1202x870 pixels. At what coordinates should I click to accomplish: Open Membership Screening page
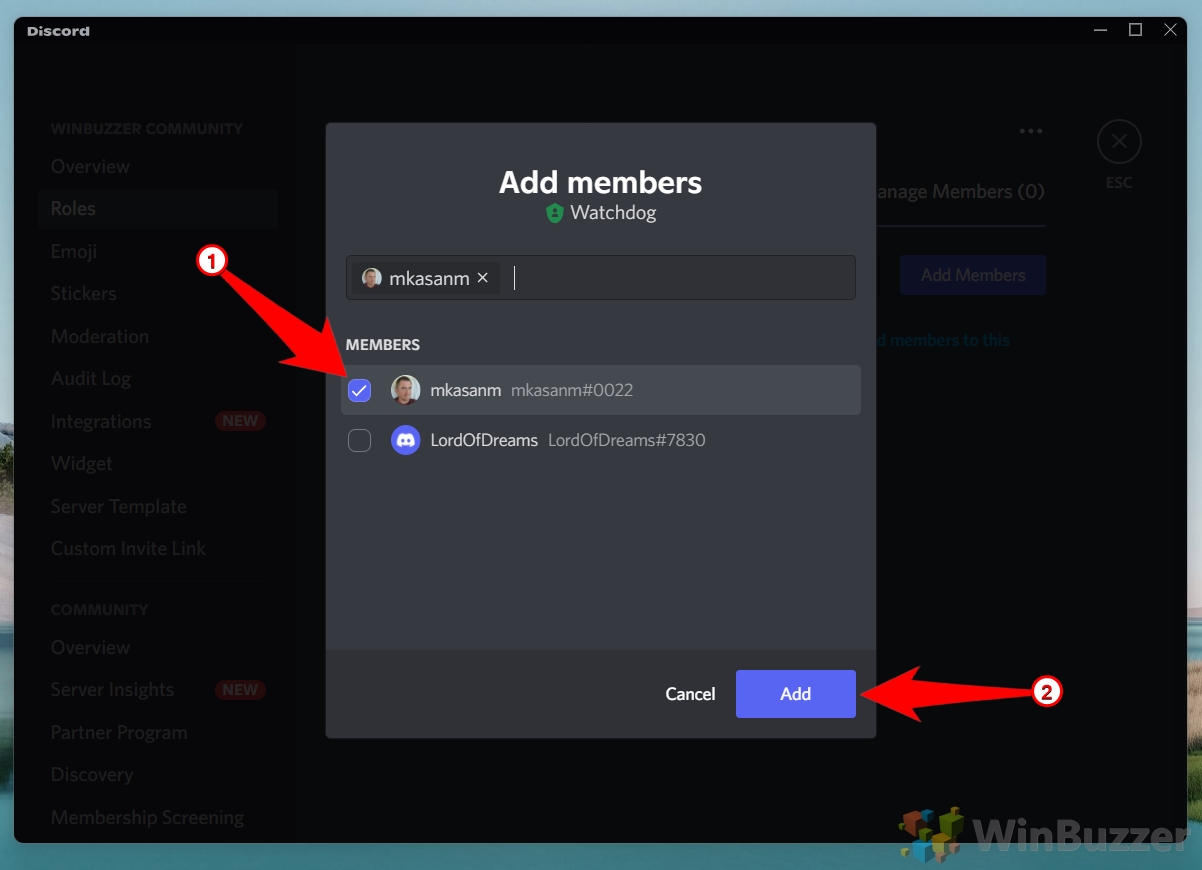click(147, 817)
